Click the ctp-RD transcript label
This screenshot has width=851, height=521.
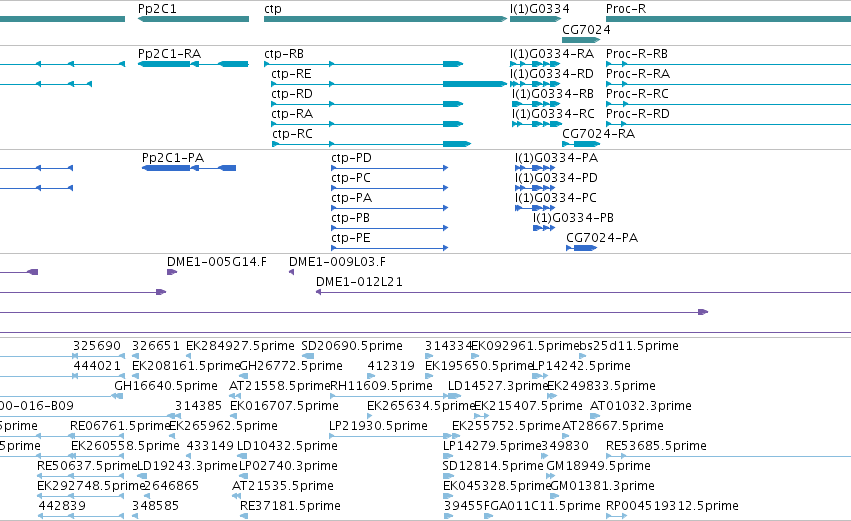(x=292, y=94)
